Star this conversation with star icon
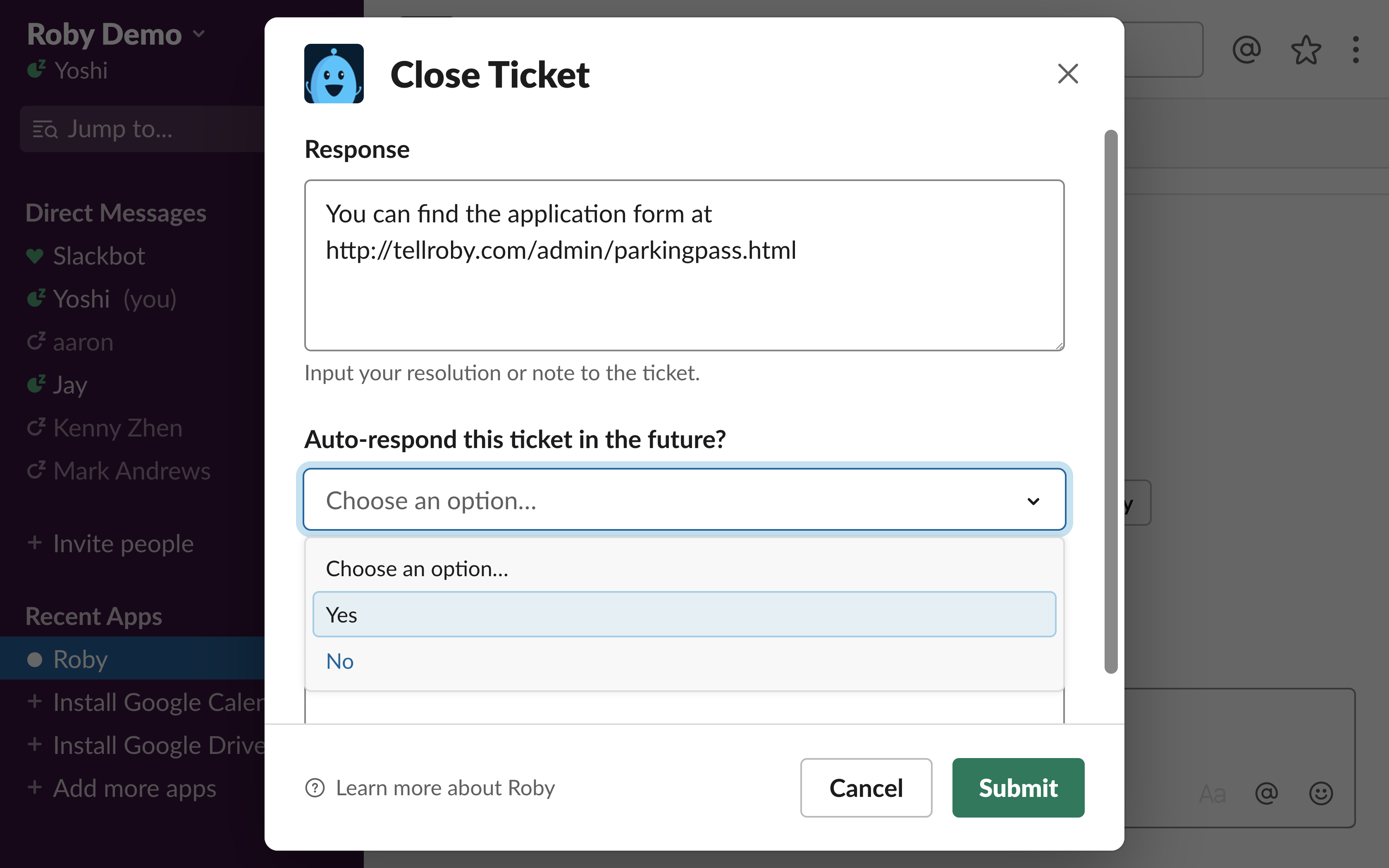 [x=1306, y=50]
